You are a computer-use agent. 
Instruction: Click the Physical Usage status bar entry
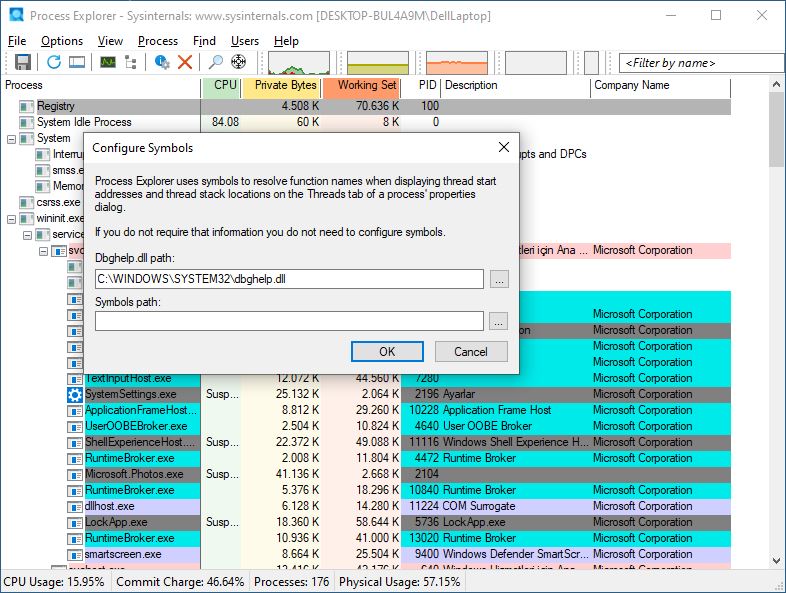(x=400, y=582)
